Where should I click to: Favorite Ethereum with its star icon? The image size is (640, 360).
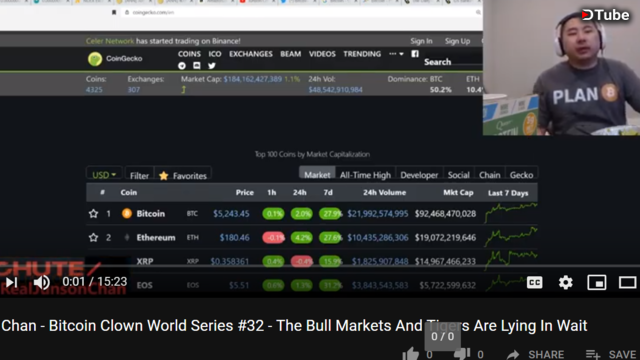93,238
